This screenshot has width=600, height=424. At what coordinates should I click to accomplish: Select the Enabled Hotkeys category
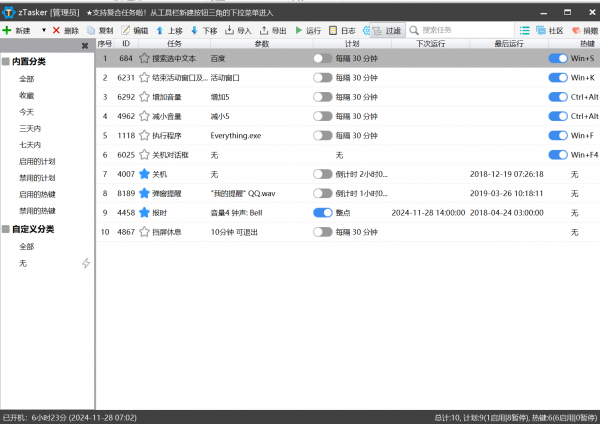tap(37, 194)
